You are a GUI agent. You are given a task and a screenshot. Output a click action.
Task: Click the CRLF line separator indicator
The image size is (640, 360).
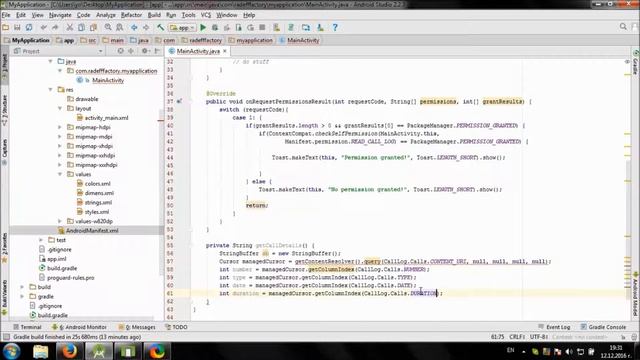pyautogui.click(x=517, y=337)
